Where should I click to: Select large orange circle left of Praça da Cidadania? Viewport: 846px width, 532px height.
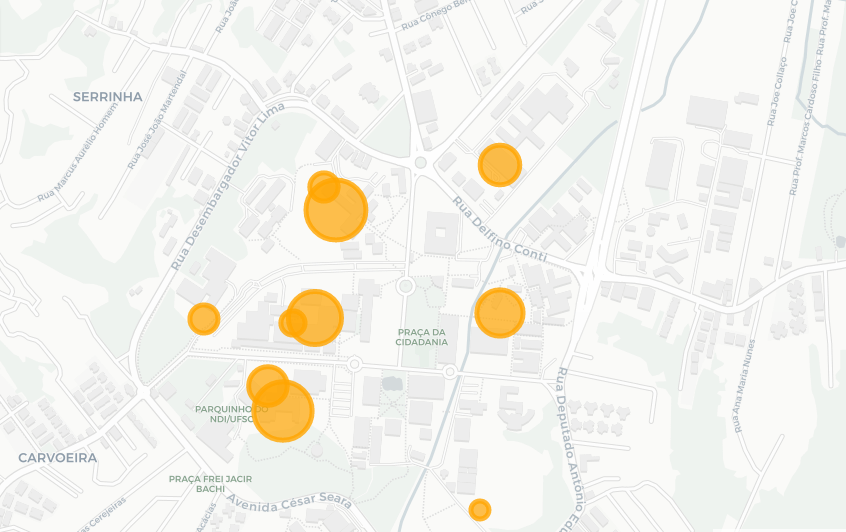[x=316, y=317]
